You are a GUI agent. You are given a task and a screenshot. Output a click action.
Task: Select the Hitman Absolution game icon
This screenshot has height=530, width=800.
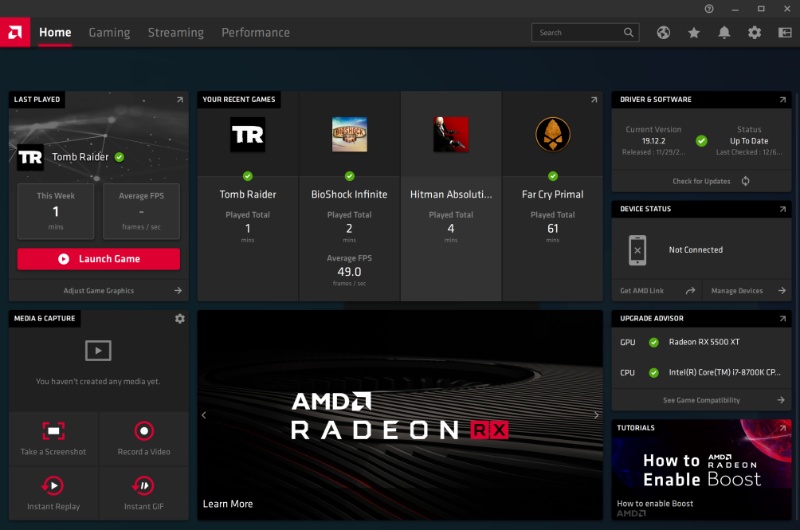tap(451, 134)
